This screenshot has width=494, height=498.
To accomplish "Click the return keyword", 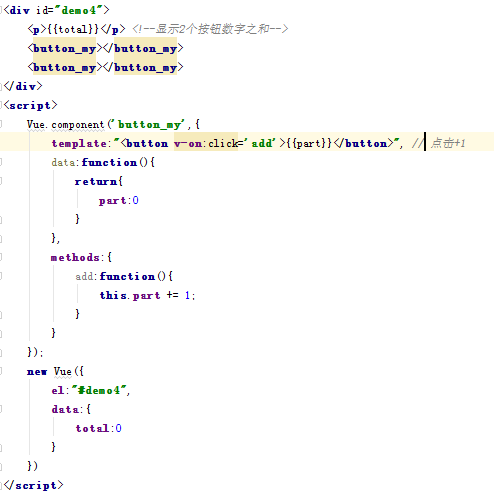I will (x=96, y=182).
